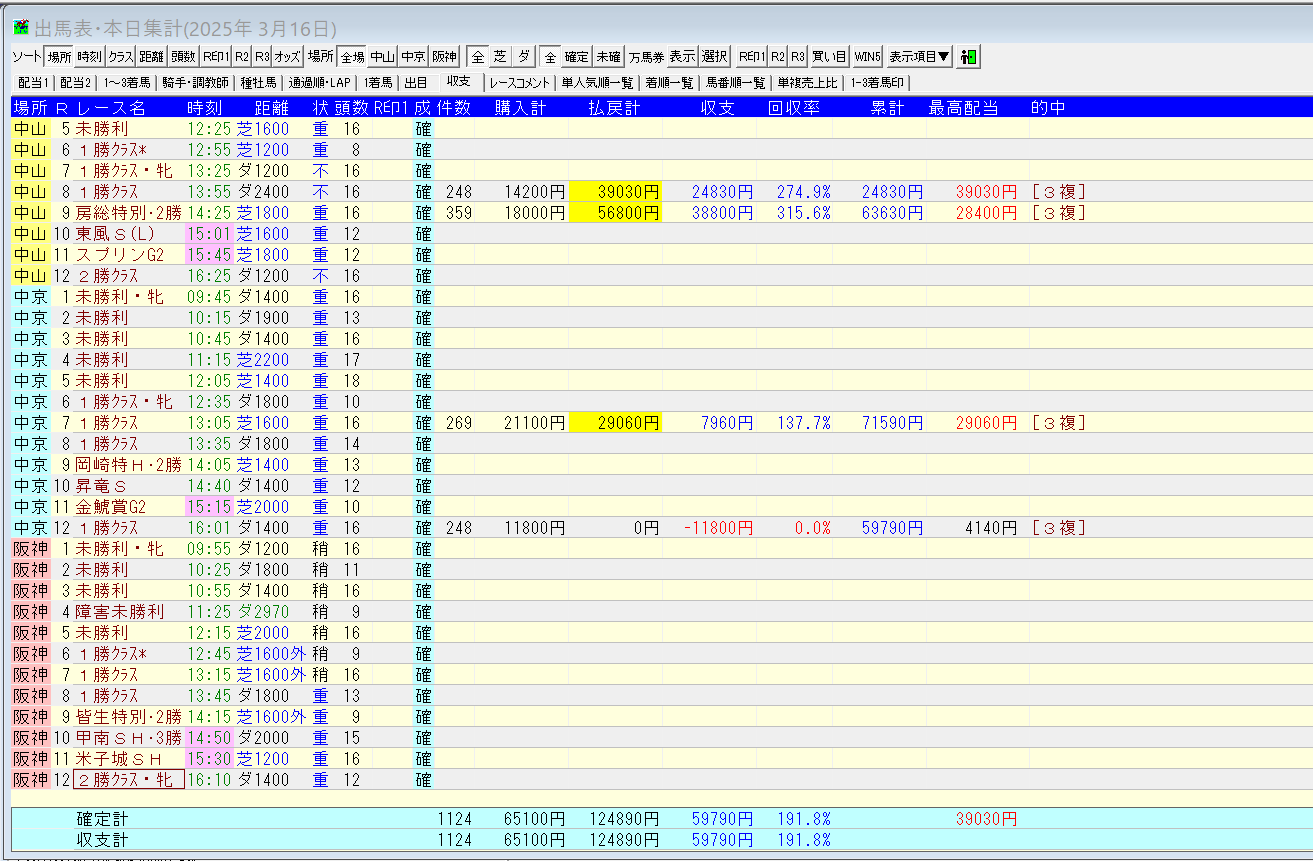Sort the list by 時刻
Image resolution: width=1313 pixels, height=861 pixels.
(x=90, y=57)
